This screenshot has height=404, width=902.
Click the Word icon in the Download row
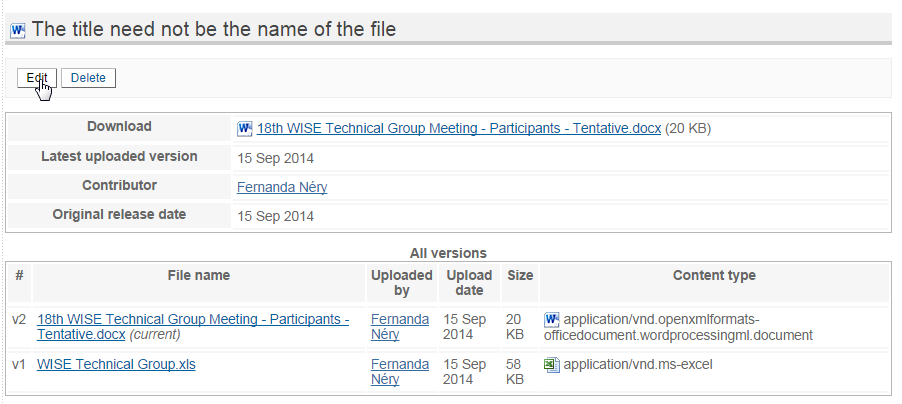[x=244, y=129]
